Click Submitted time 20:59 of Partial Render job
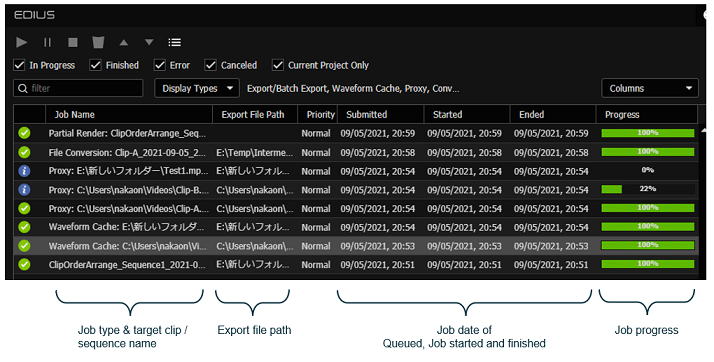714x362 pixels. 377,133
